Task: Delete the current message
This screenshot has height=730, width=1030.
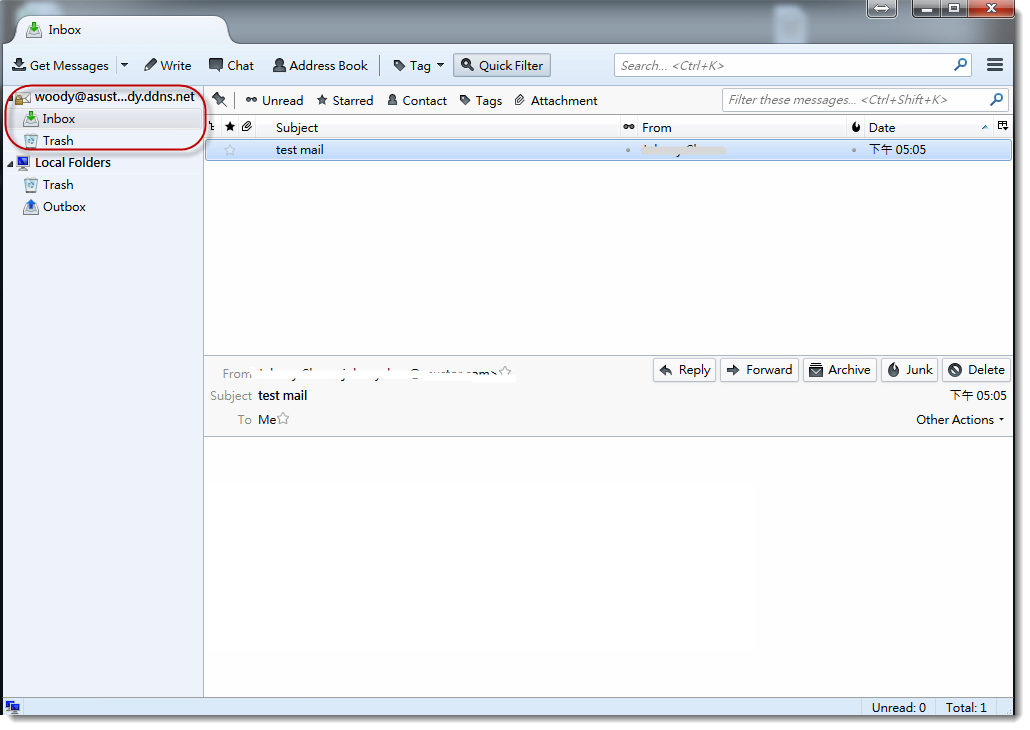Action: (975, 369)
